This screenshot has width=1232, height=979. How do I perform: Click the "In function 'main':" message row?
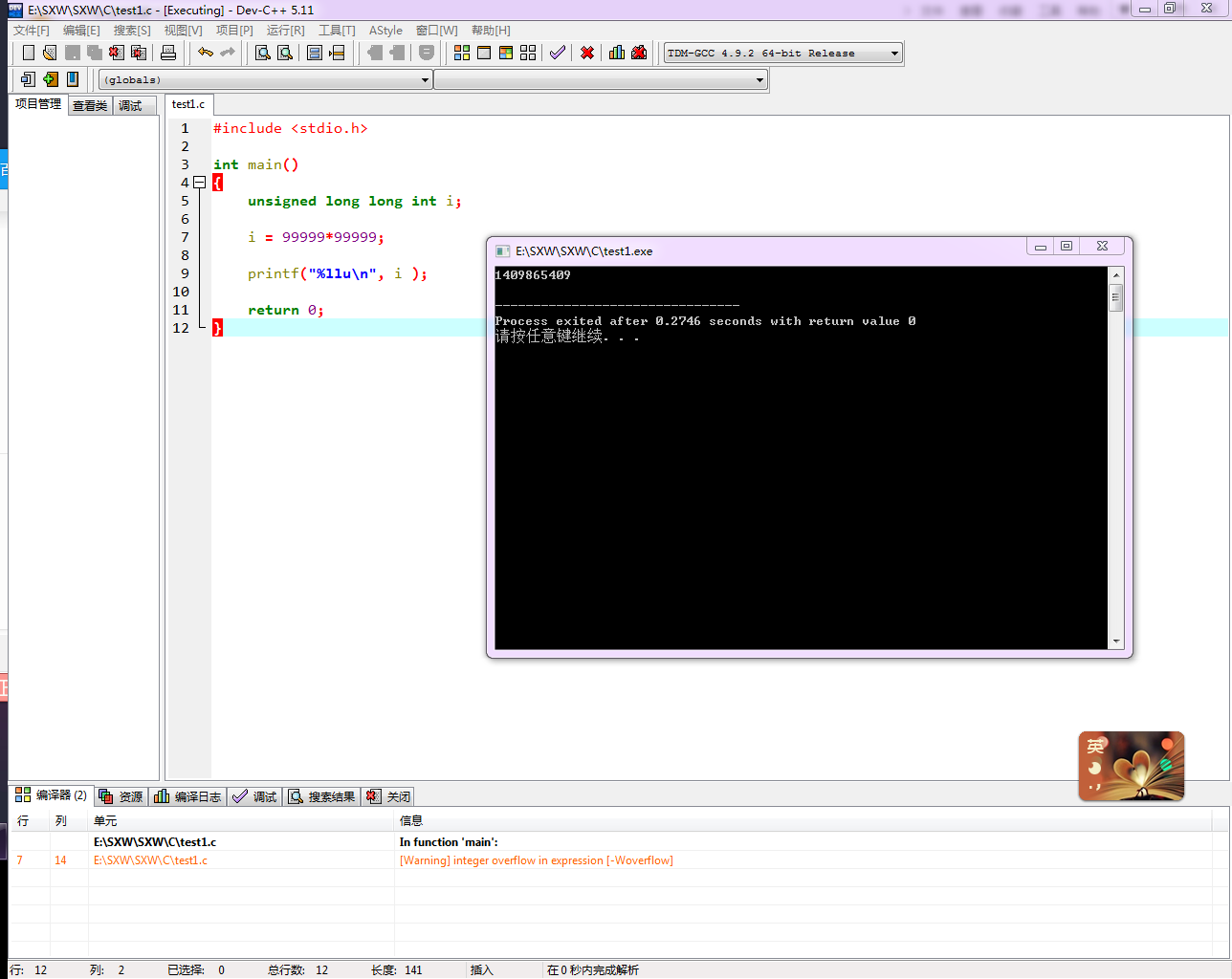coord(612,842)
